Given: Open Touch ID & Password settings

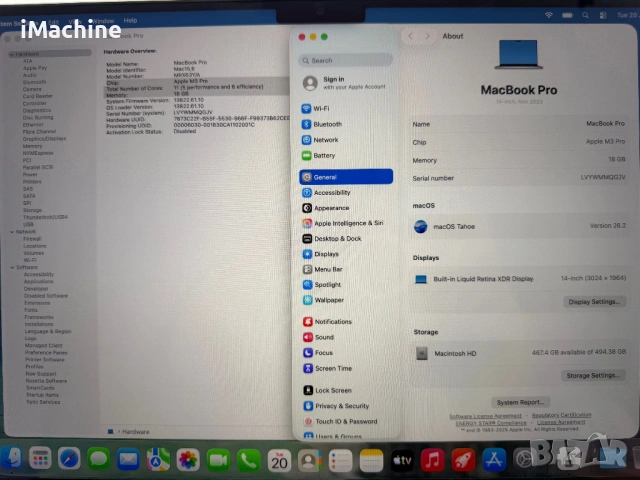Looking at the screenshot, I should coord(346,421).
